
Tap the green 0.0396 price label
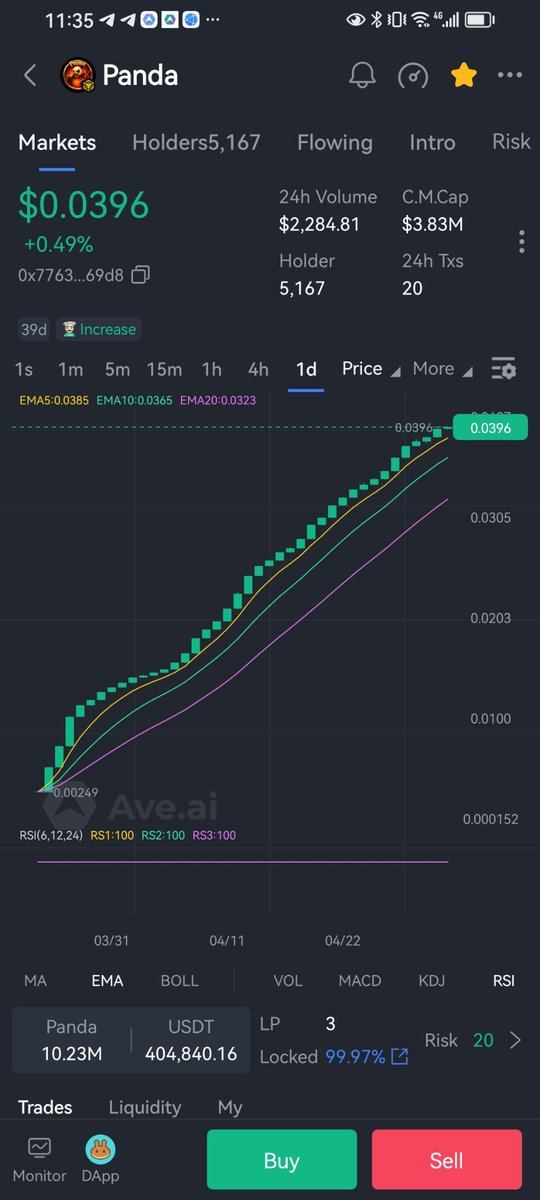(x=490, y=428)
